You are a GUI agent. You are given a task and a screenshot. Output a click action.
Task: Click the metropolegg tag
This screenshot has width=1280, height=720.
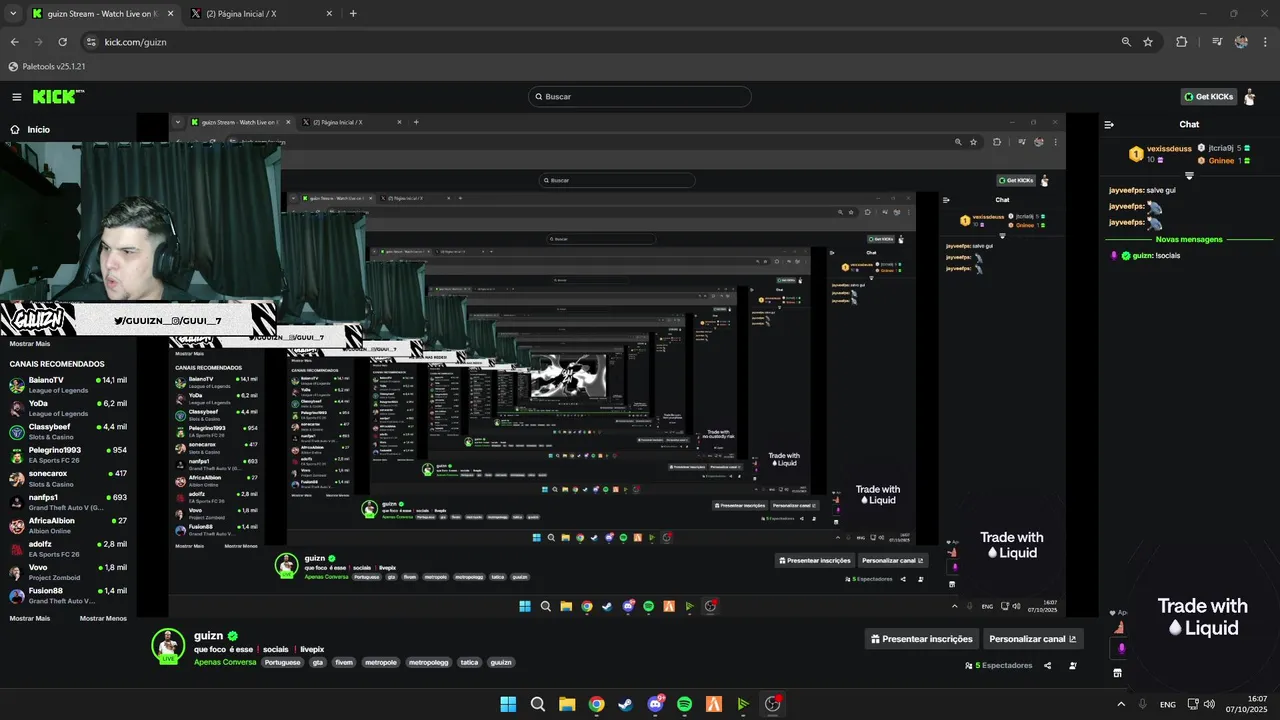tap(428, 662)
